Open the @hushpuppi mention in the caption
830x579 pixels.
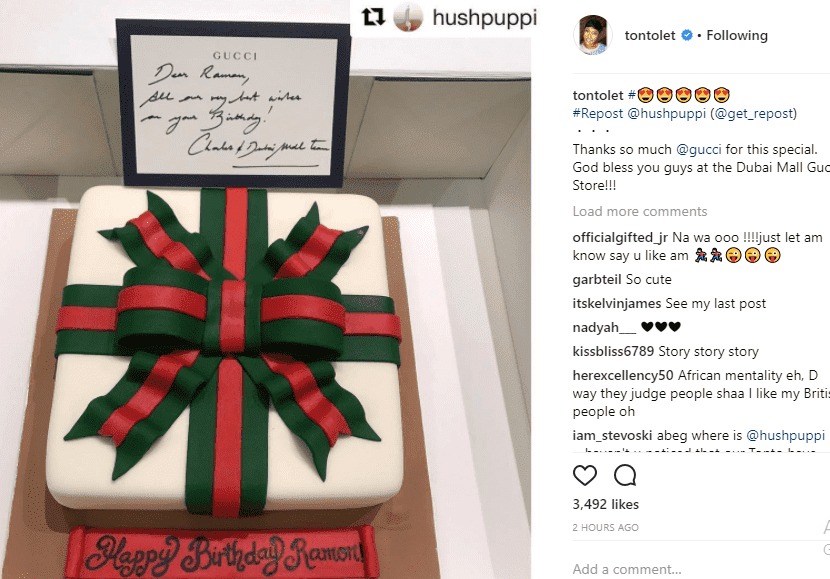tap(666, 113)
